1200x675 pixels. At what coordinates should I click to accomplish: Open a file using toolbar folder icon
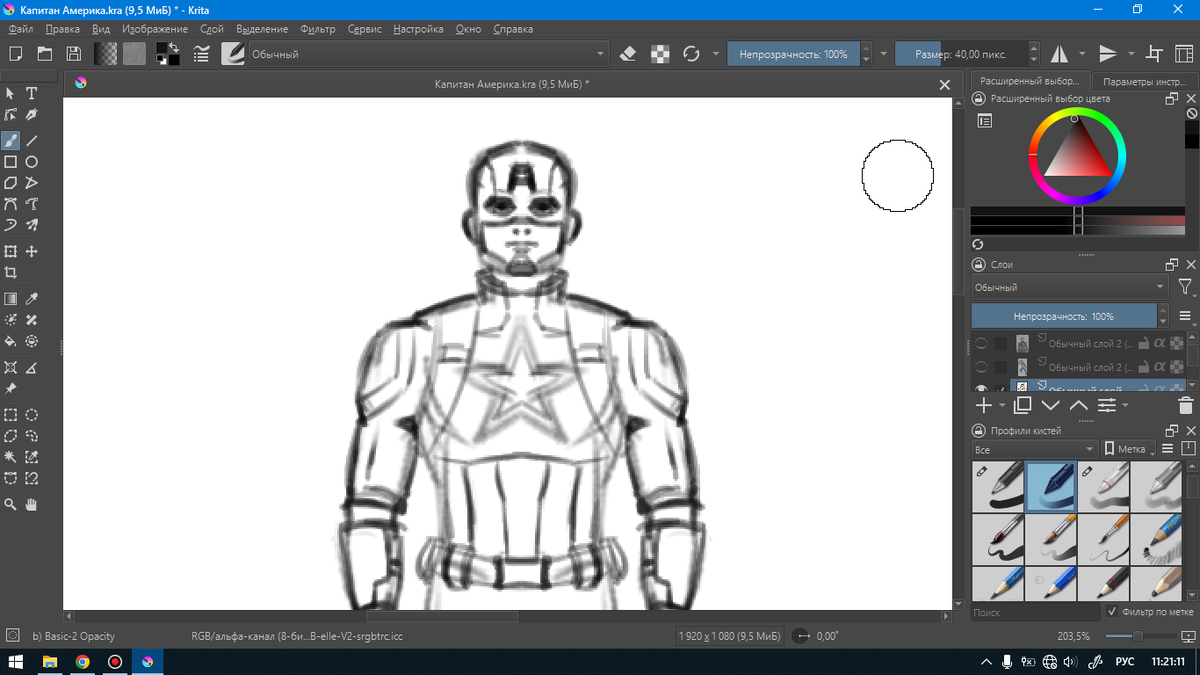tap(44, 54)
